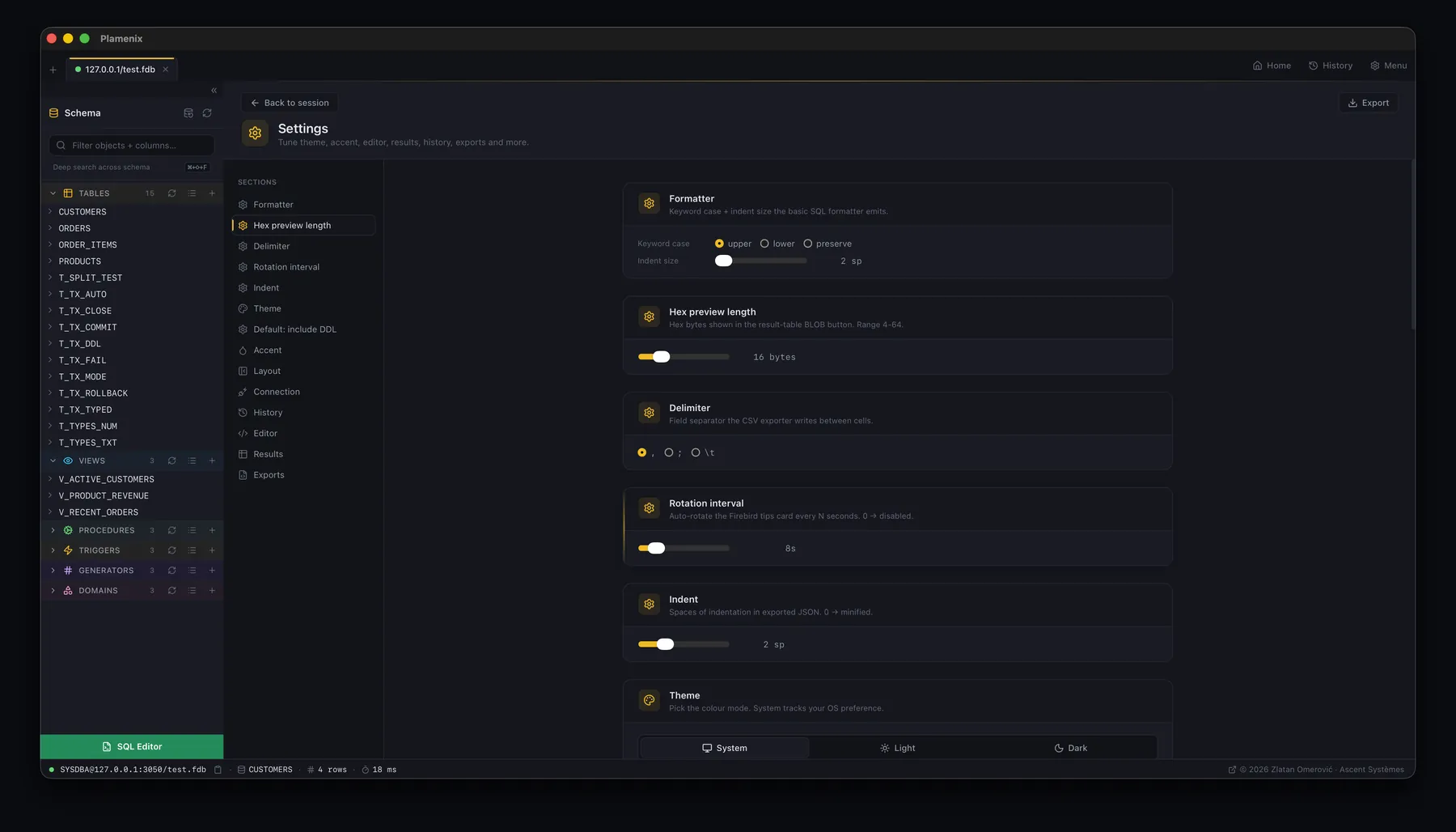
Task: Open the SQL Editor
Action: click(132, 746)
